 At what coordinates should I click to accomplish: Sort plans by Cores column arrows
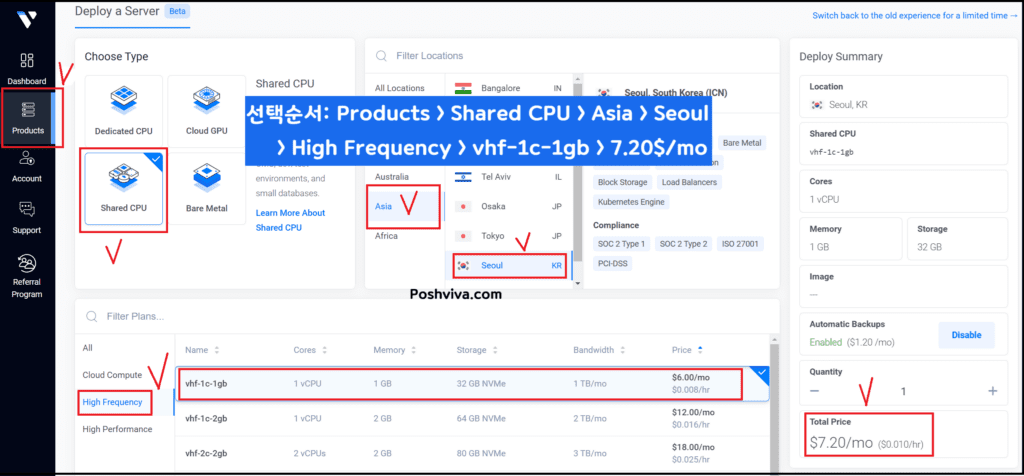pos(324,350)
